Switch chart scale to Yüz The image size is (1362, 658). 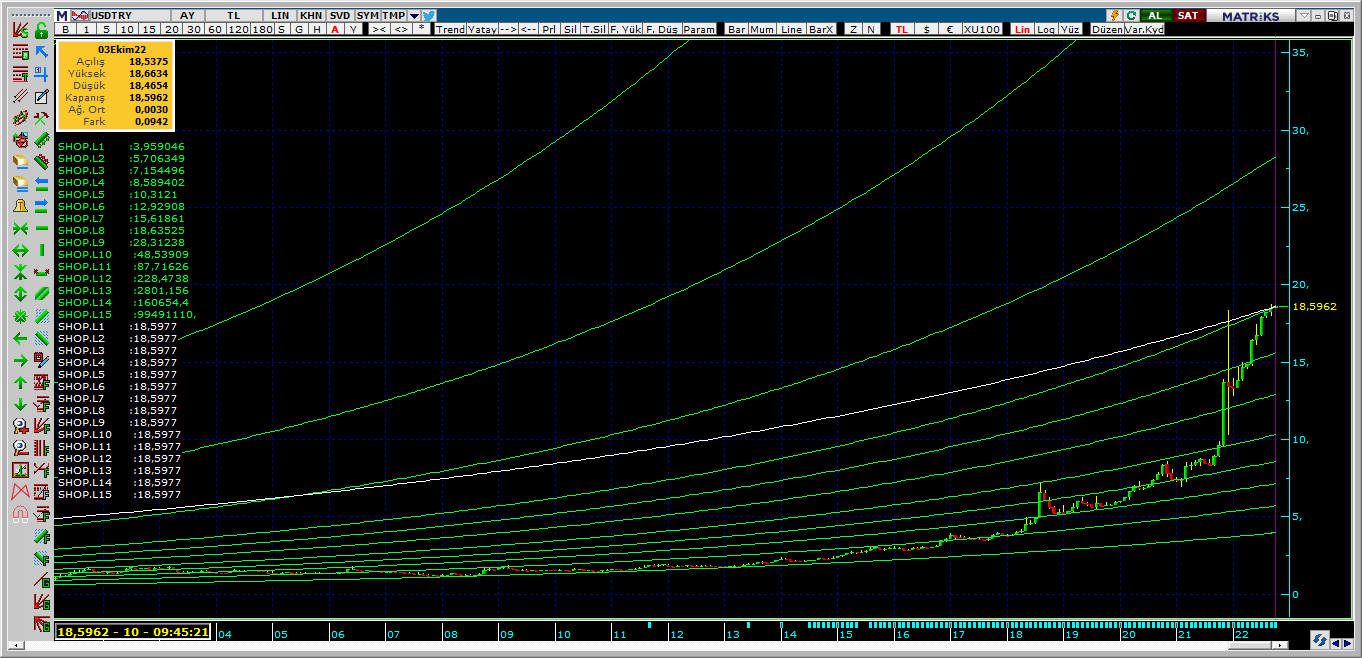(1069, 30)
